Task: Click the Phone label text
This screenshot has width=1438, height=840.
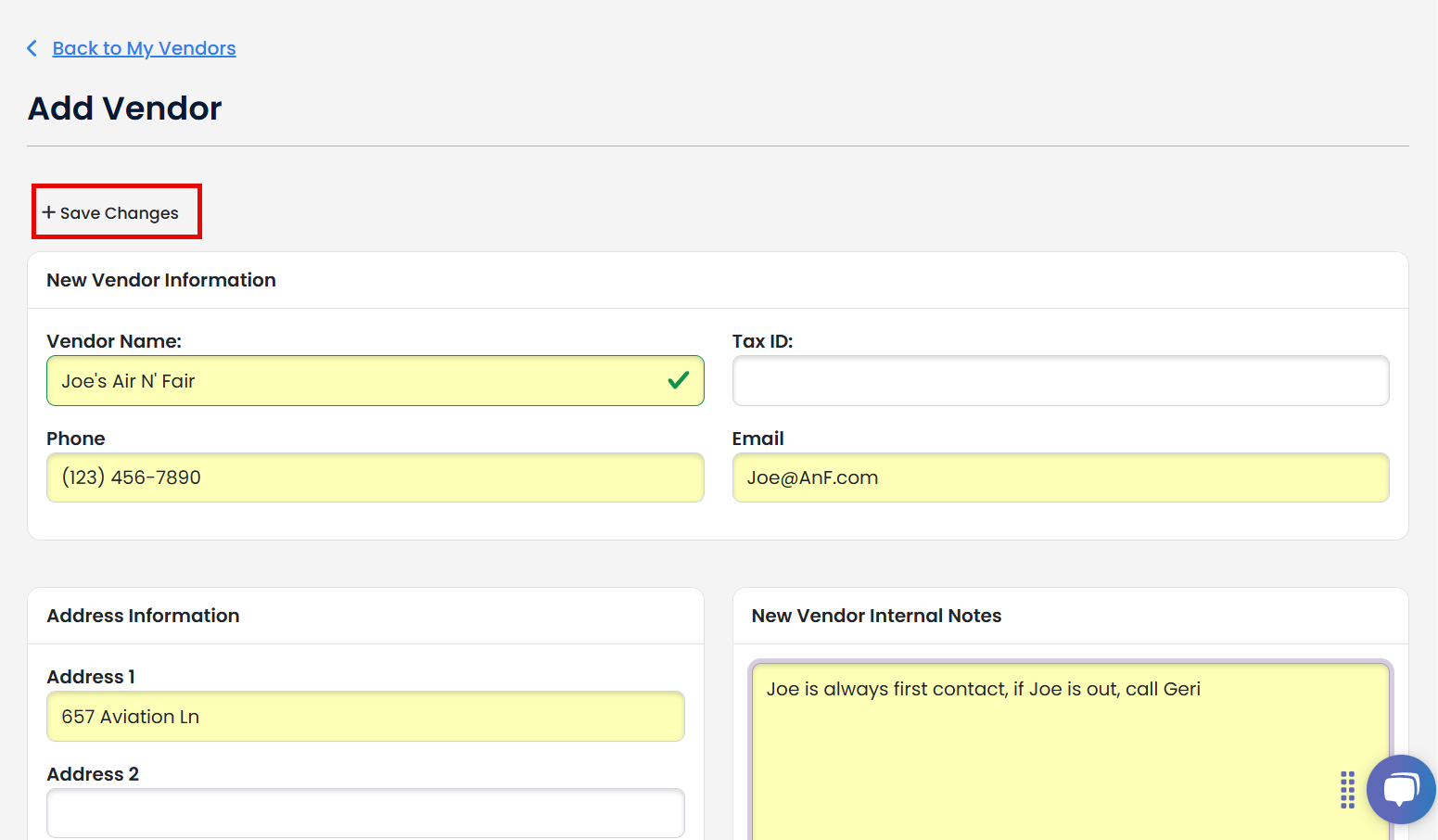Action: coord(76,439)
